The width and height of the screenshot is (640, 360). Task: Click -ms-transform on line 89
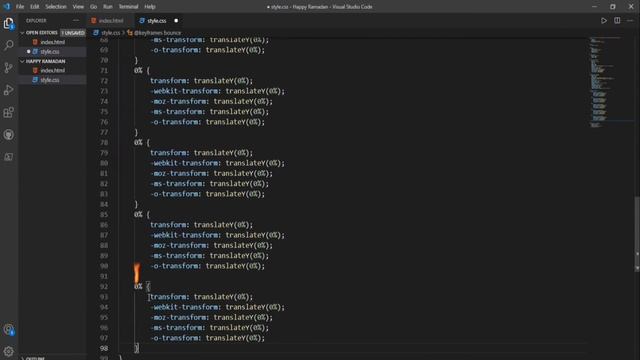pos(176,256)
